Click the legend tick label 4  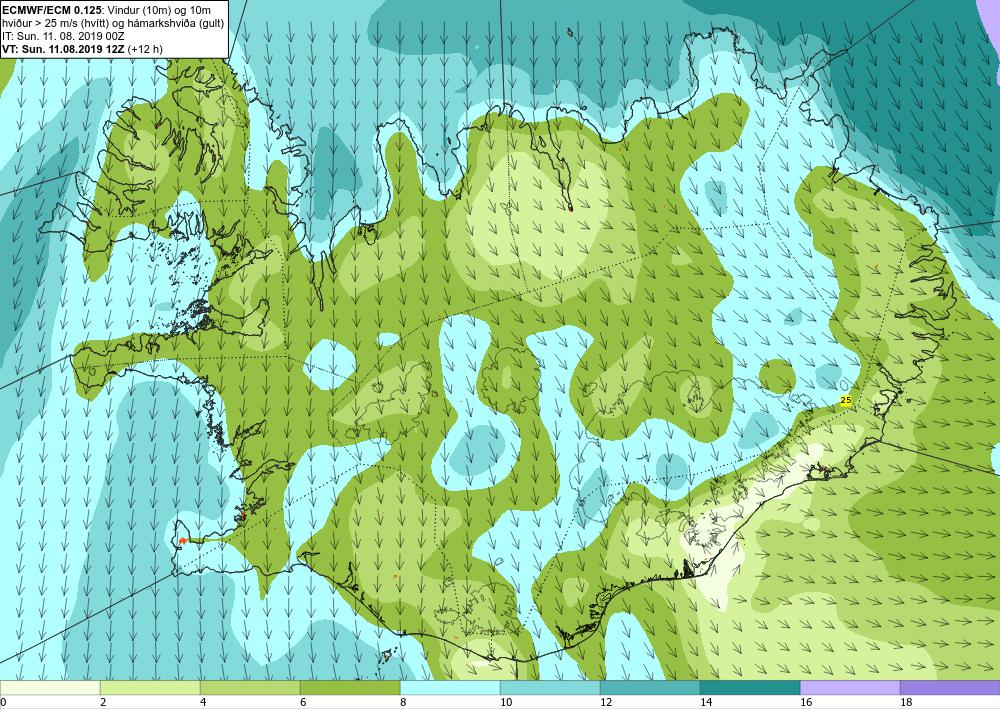[x=203, y=702]
